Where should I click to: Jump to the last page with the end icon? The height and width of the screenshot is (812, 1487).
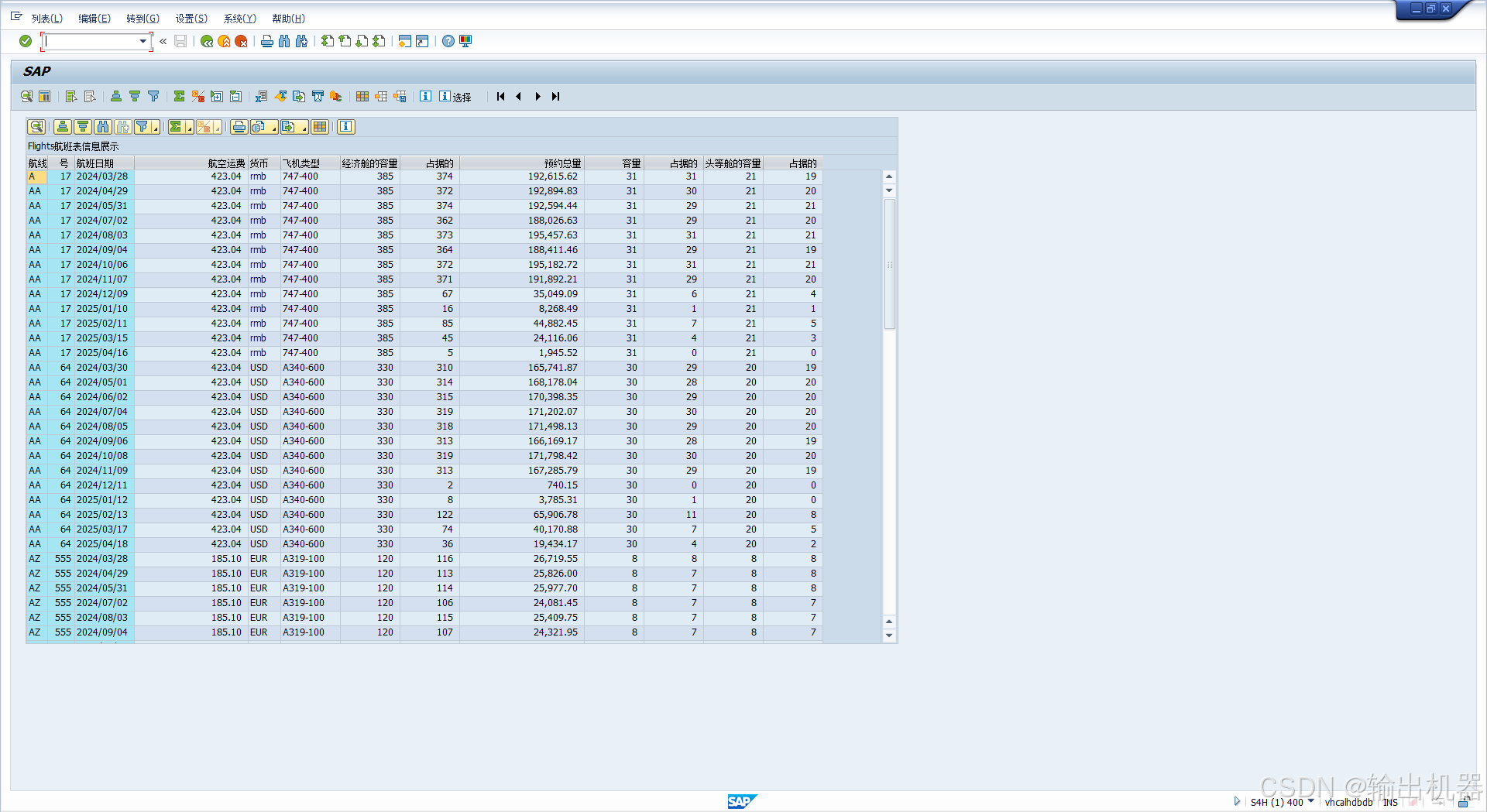(x=555, y=97)
